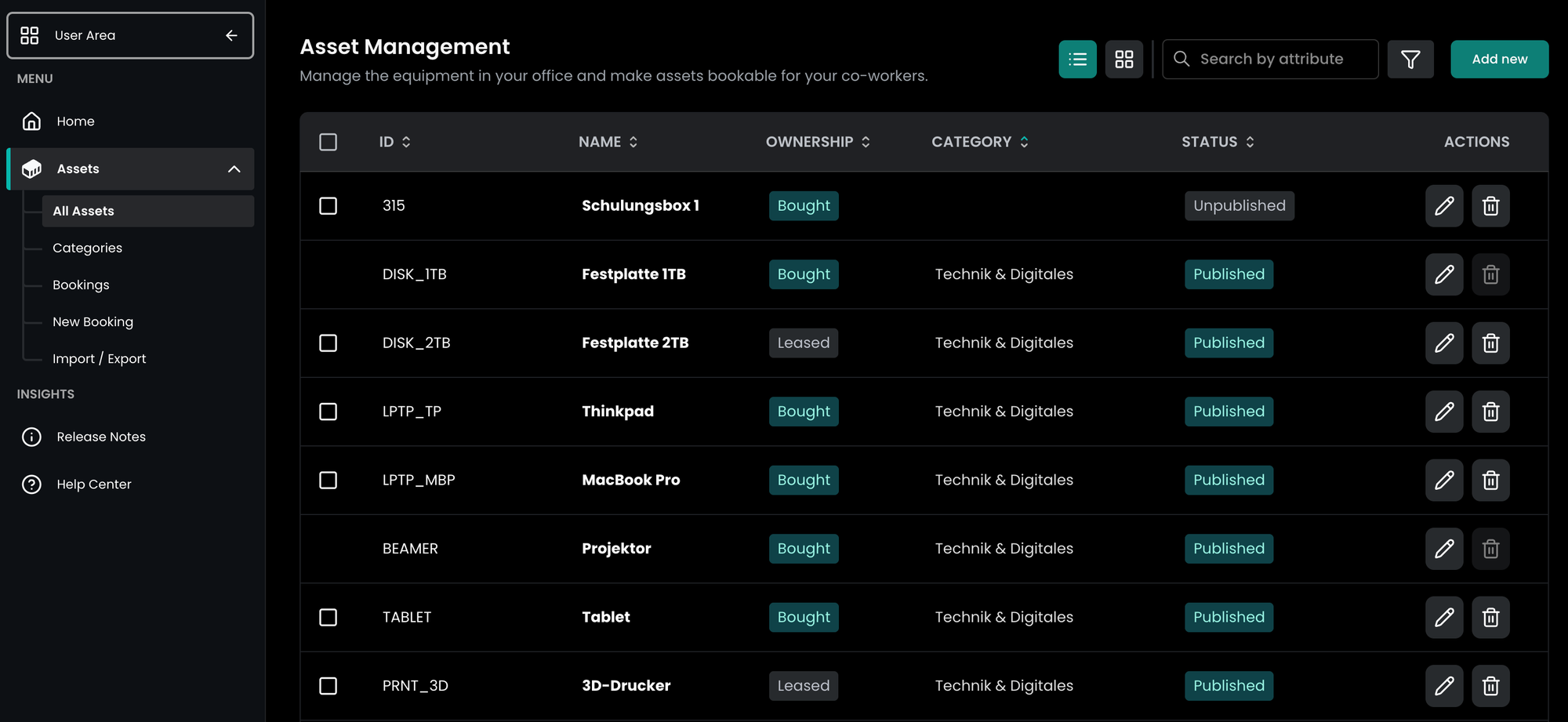Tick the checkbox for 3D-Drucker
The height and width of the screenshot is (722, 1568).
click(x=328, y=686)
